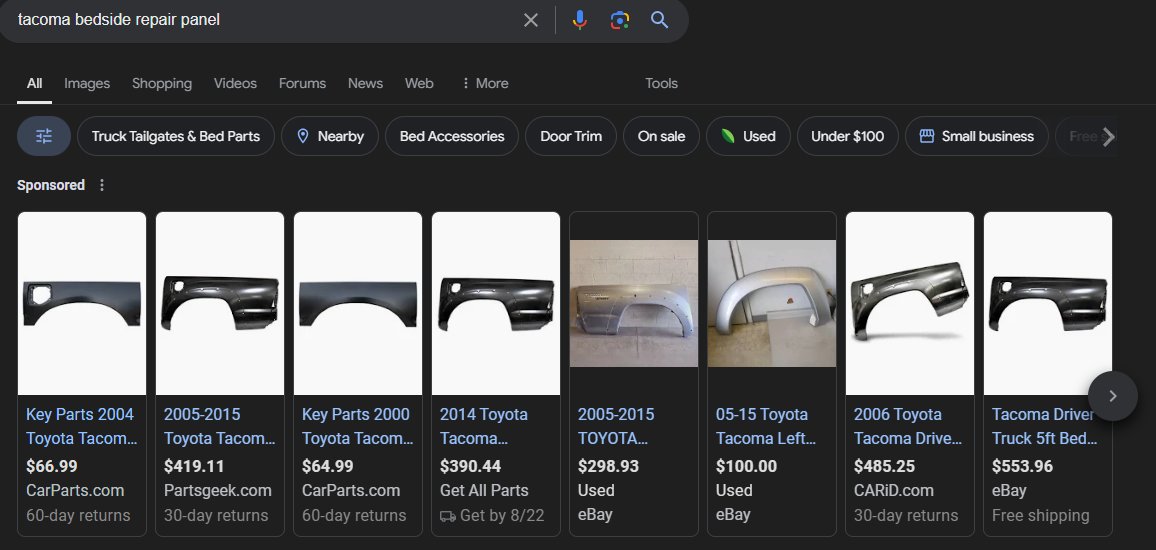Switch to the Web tab

419,83
